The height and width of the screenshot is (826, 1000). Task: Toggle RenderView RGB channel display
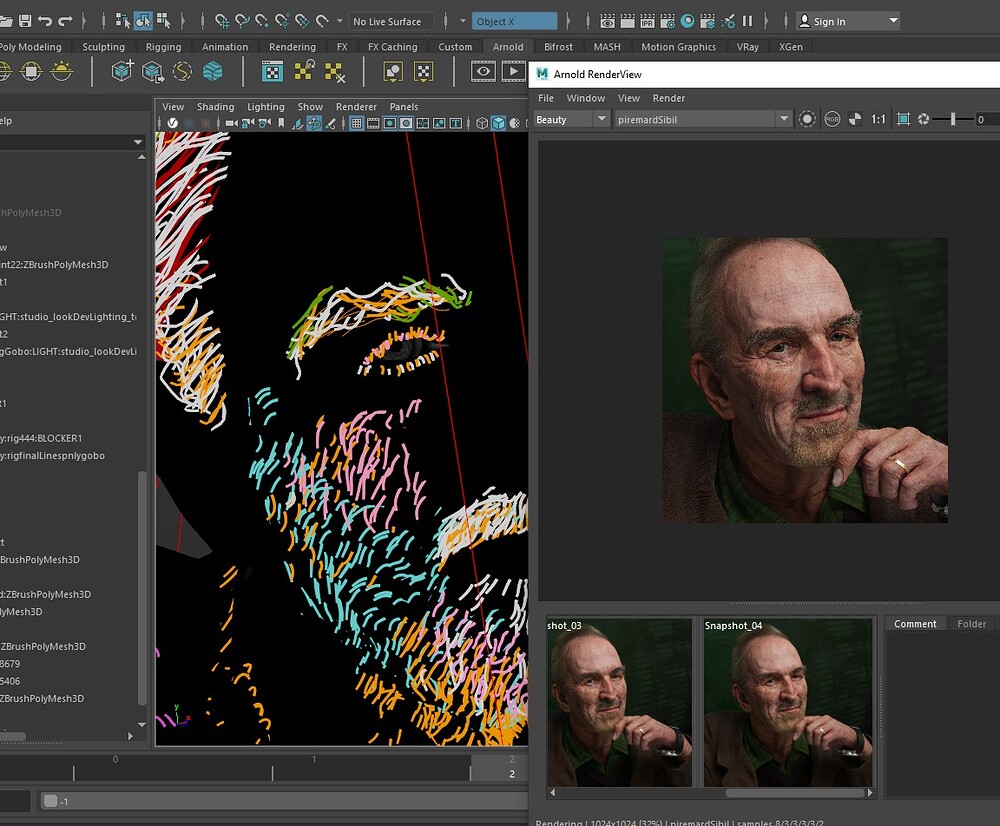[x=832, y=119]
